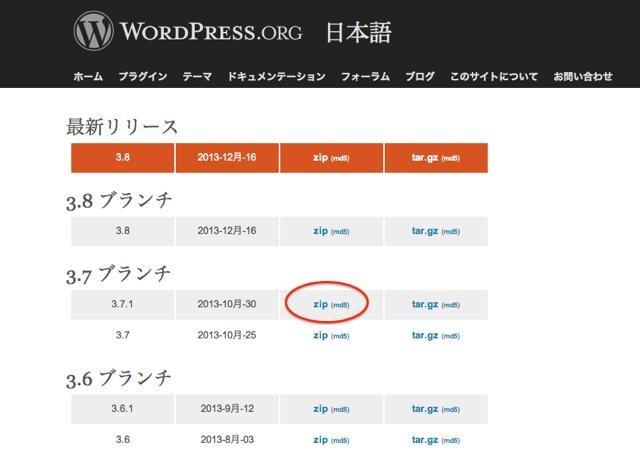Download the 3.8 branch zip file

[x=320, y=229]
